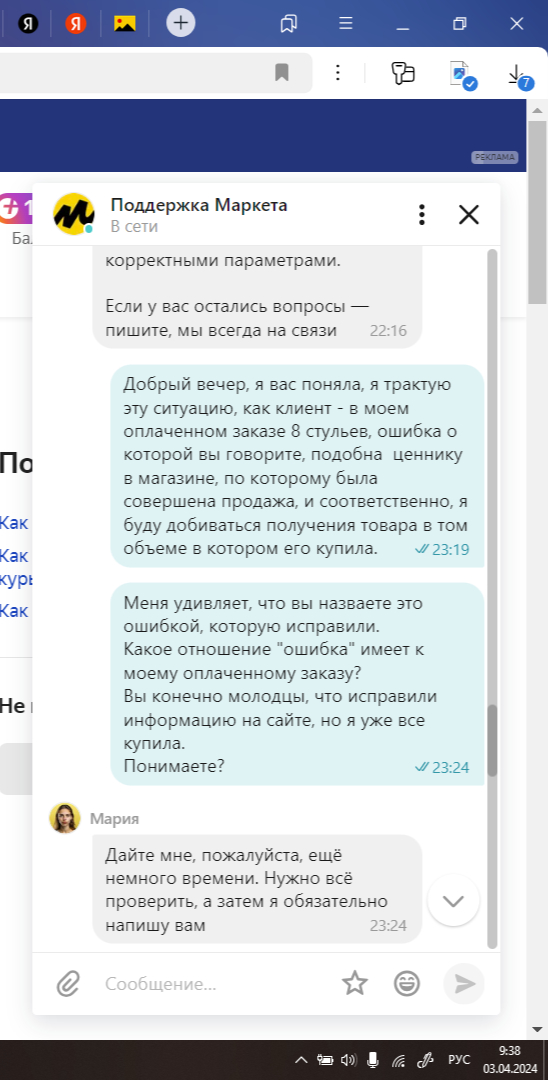
Task: Click message starting Меня удивляет
Action: click(x=297, y=683)
